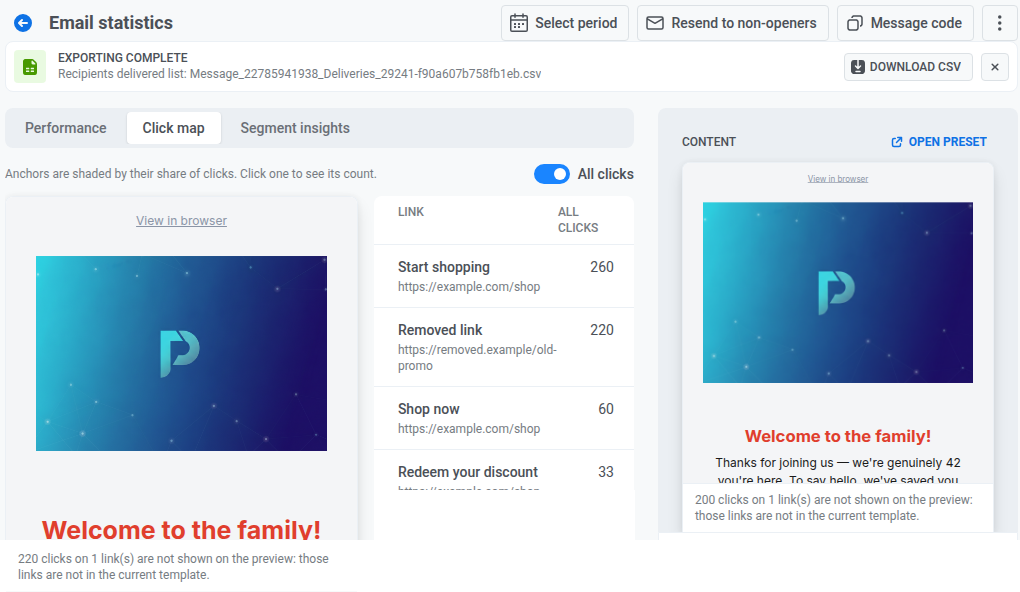This screenshot has height=592, width=1020.
Task: Click the ALL CLICKS column header
Action: pos(578,220)
